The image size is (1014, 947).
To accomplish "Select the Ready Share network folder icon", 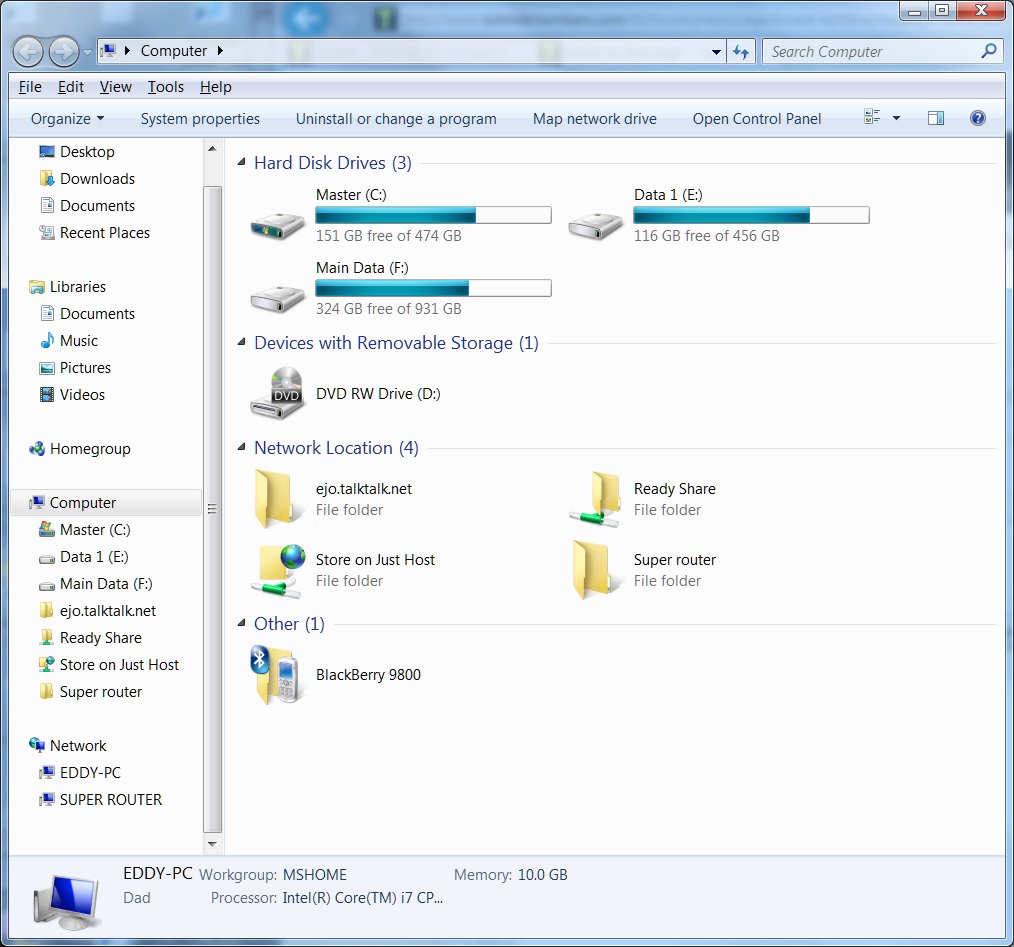I will point(596,498).
